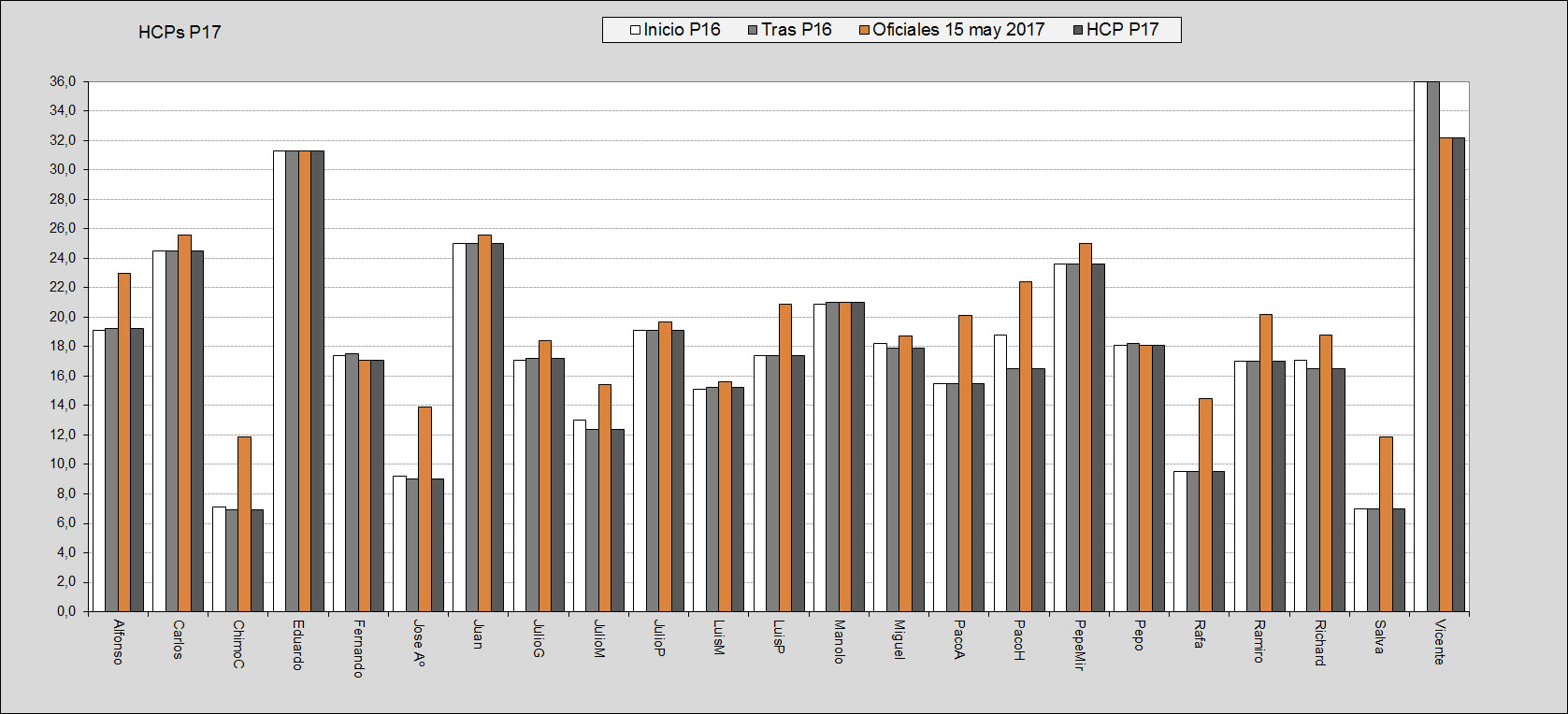Click ChimoC's orange bar
The width and height of the screenshot is (1568, 714).
point(244,523)
